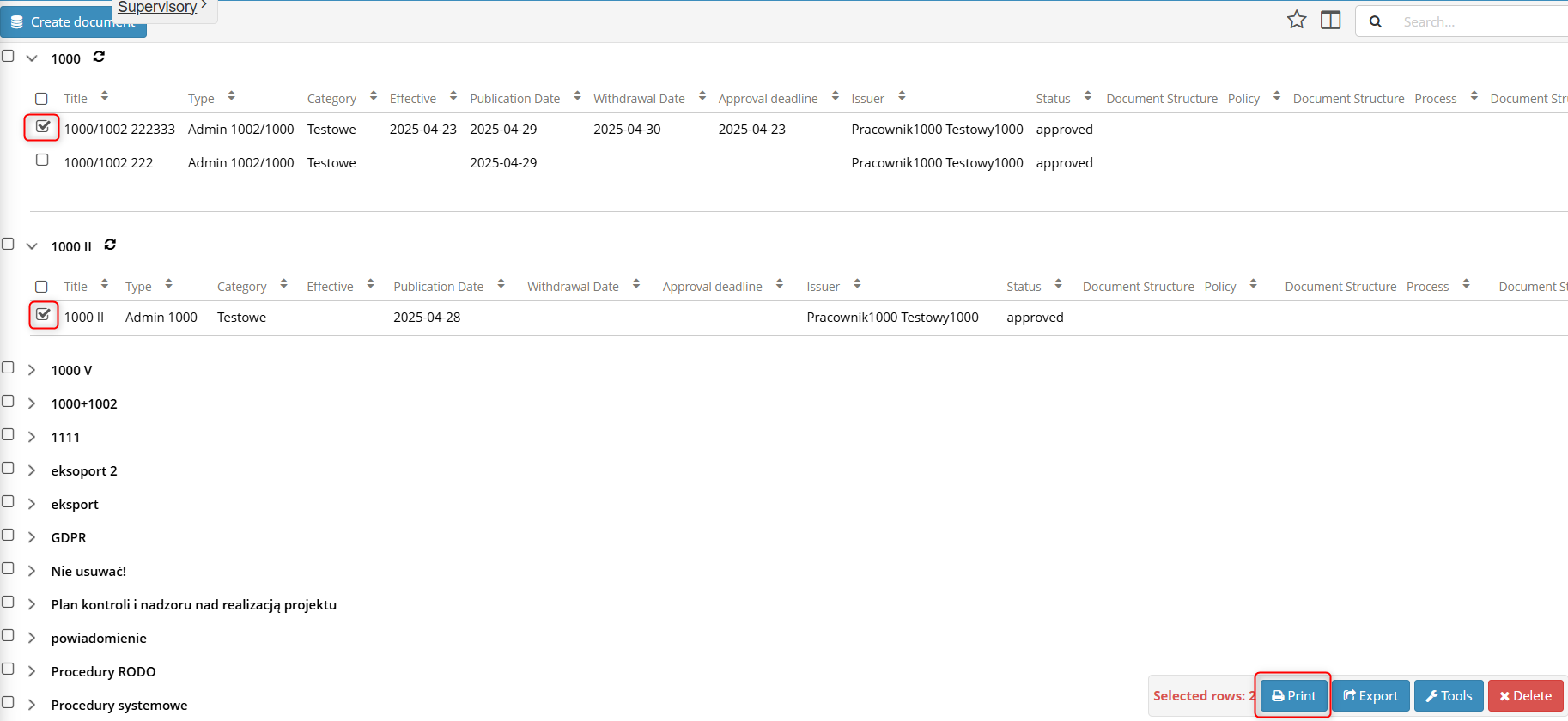Sort 1000 group by Type
Screen dimensions: 1568x721
231,96
